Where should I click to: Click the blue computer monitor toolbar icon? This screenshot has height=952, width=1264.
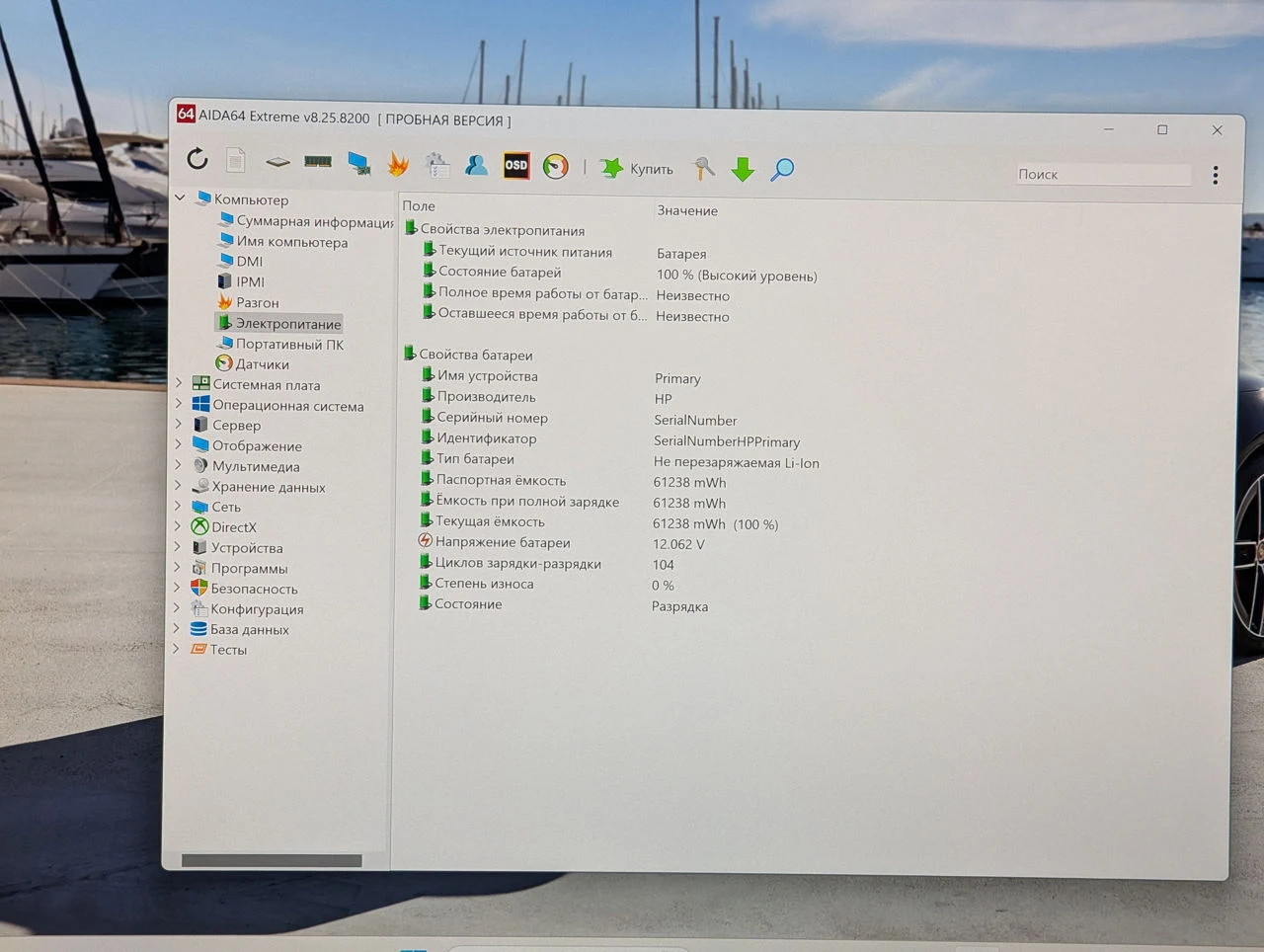(358, 163)
